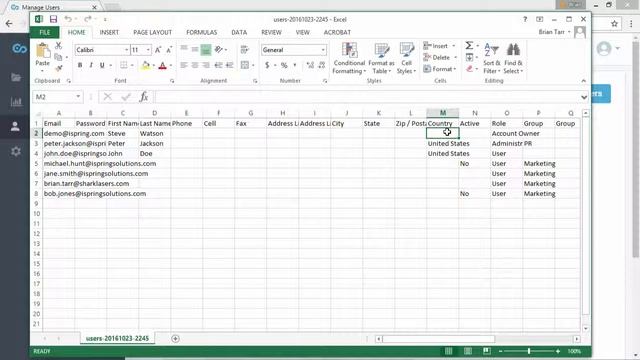This screenshot has width=640, height=360.
Task: Click the horizontal scrollbar thumb
Action: click(439, 339)
